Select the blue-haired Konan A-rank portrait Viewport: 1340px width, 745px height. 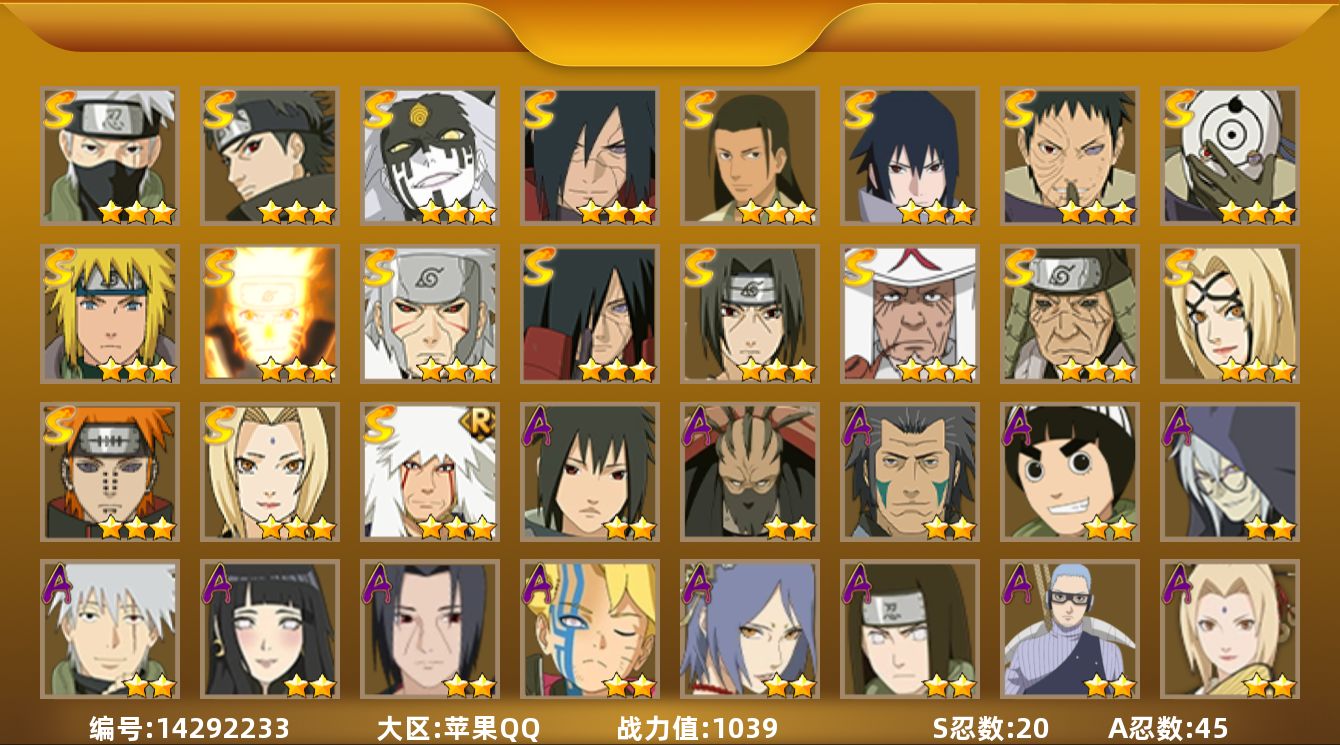click(750, 629)
